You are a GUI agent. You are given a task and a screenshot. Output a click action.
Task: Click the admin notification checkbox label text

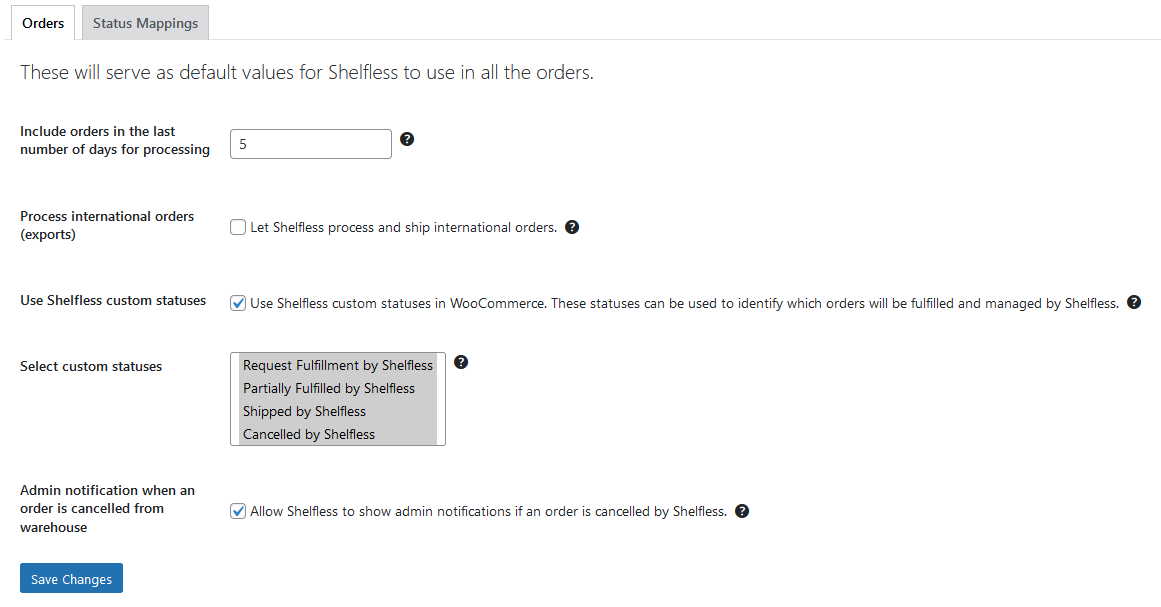tap(489, 511)
